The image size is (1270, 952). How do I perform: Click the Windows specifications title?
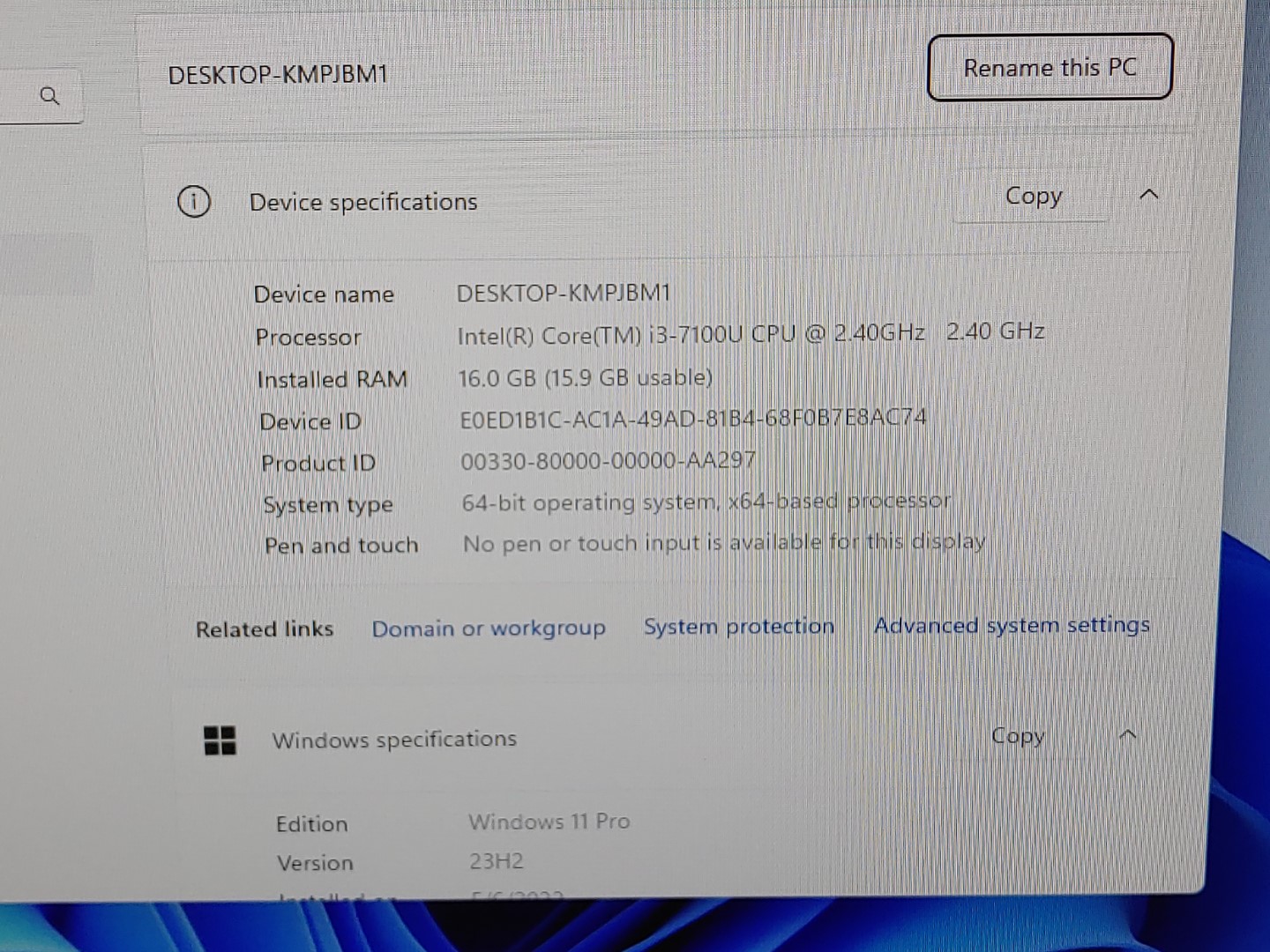(394, 740)
